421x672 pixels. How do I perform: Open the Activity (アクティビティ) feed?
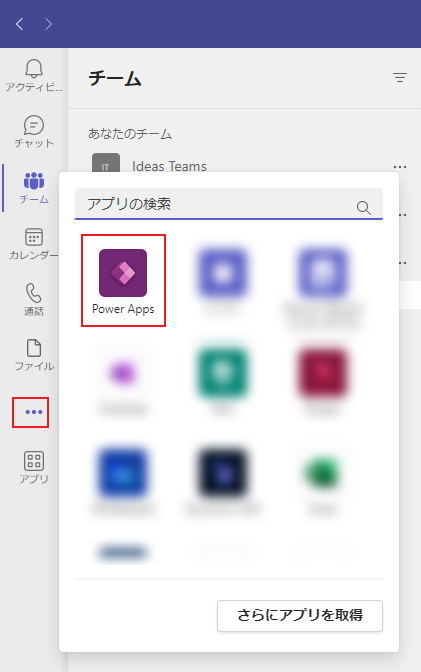[x=34, y=76]
